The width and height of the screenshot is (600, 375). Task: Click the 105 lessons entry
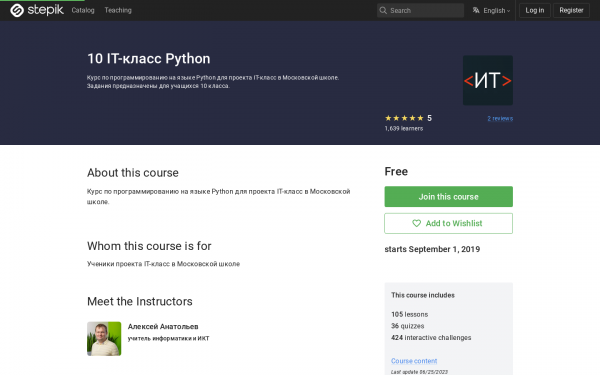[409, 314]
